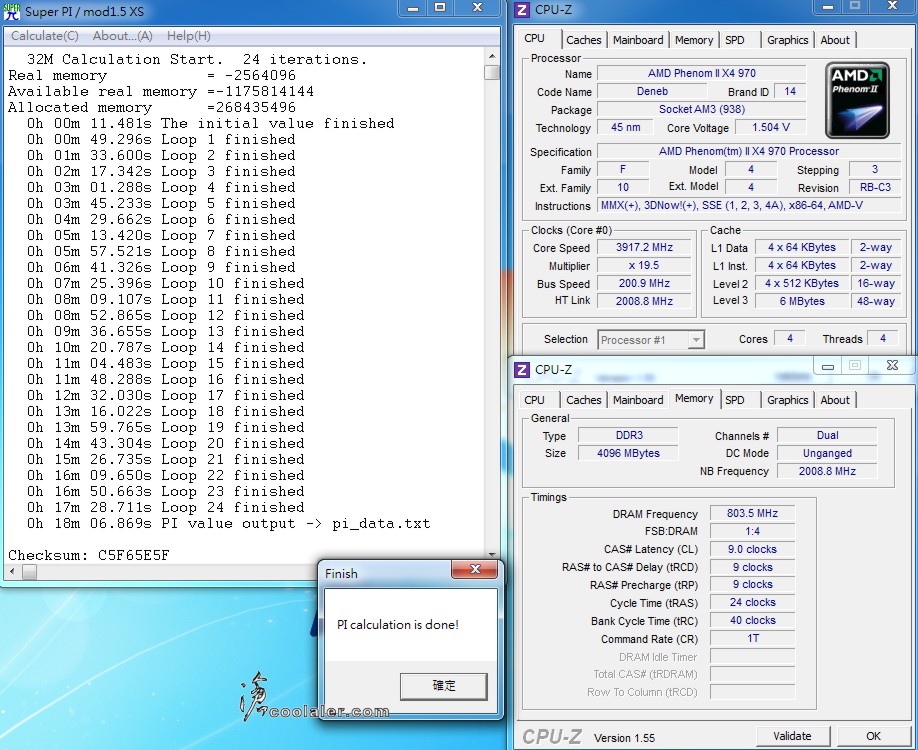Click the 'PI calculation is done!' message text

click(398, 625)
